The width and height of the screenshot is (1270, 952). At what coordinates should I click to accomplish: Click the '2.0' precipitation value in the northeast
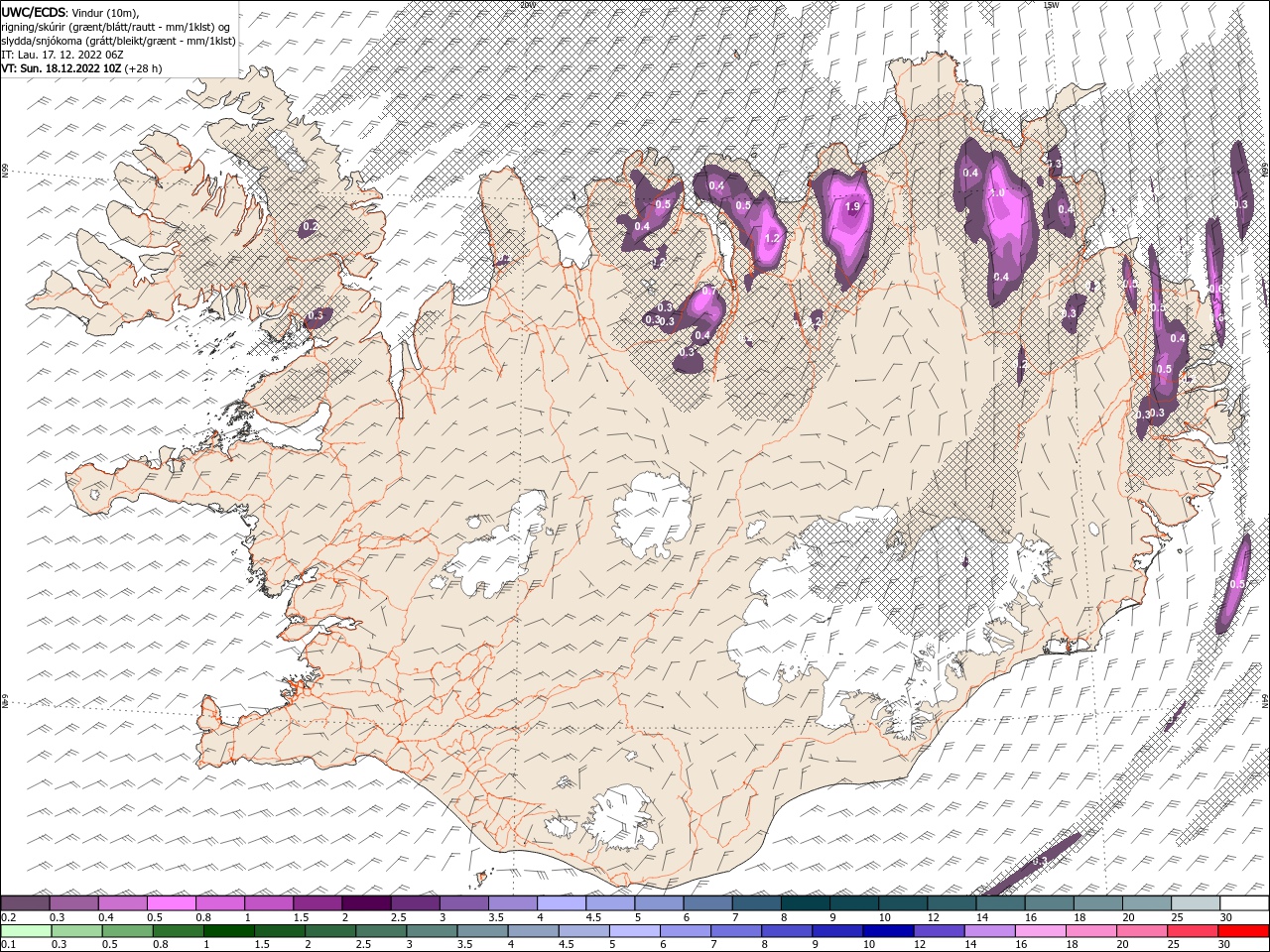pyautogui.click(x=998, y=192)
